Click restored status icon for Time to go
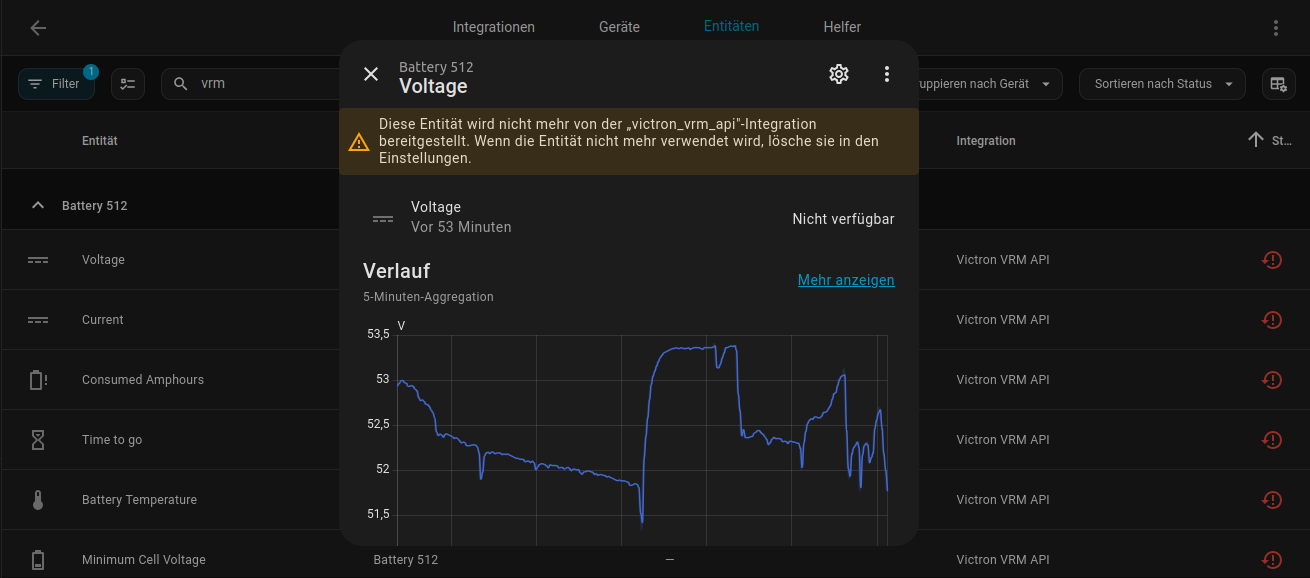 tap(1271, 440)
